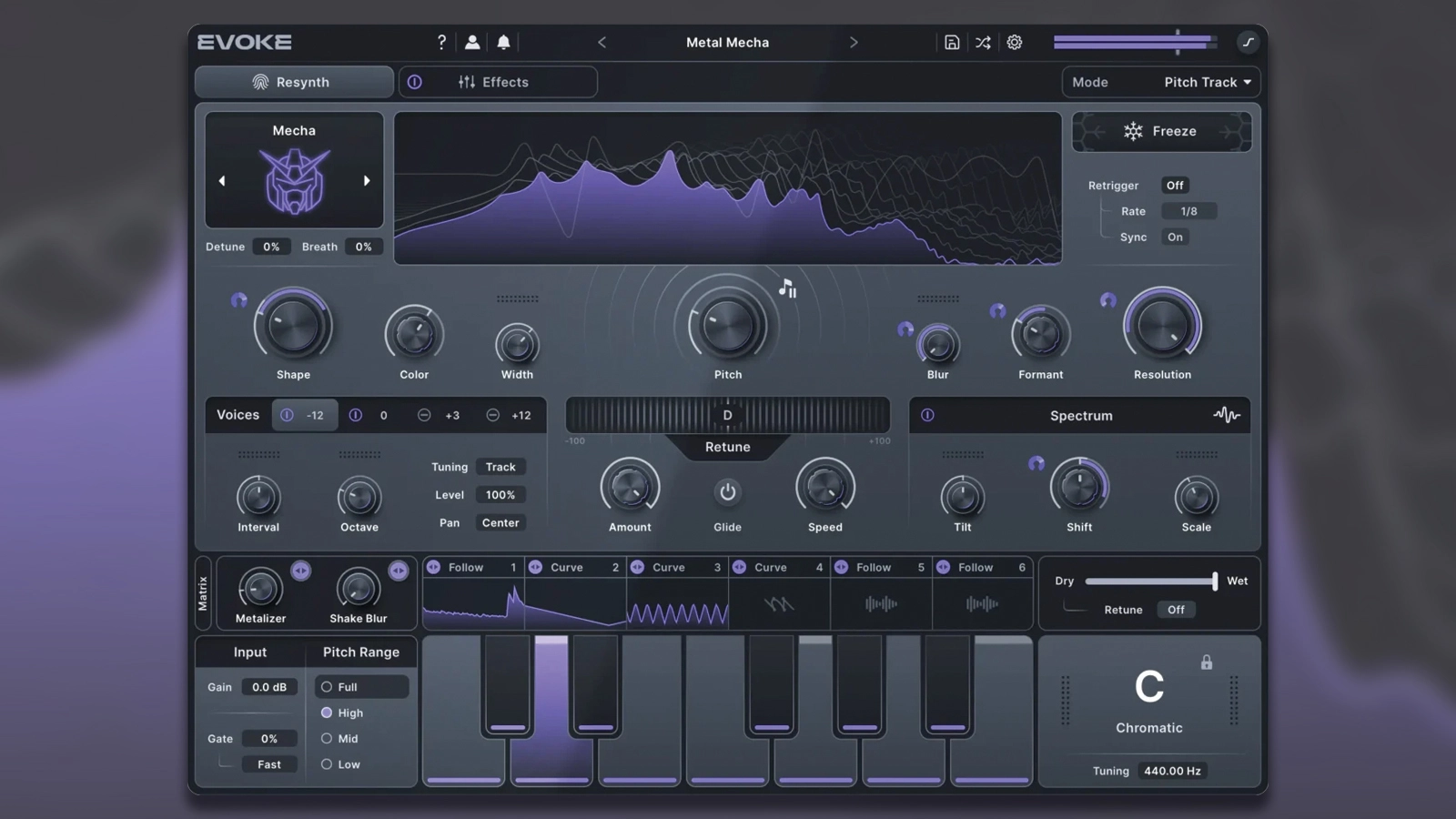This screenshot has height=819, width=1456.
Task: Select the Low pitch range option
Action: 327,764
